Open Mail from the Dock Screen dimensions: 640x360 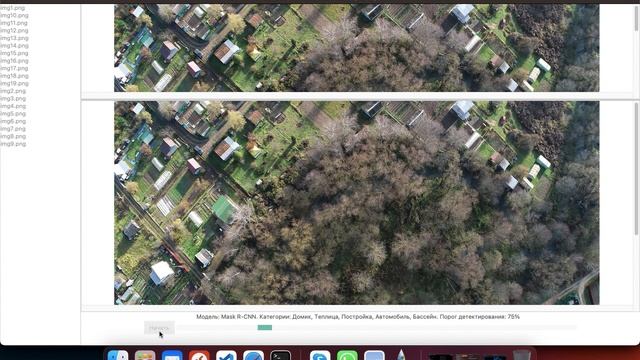point(172,355)
